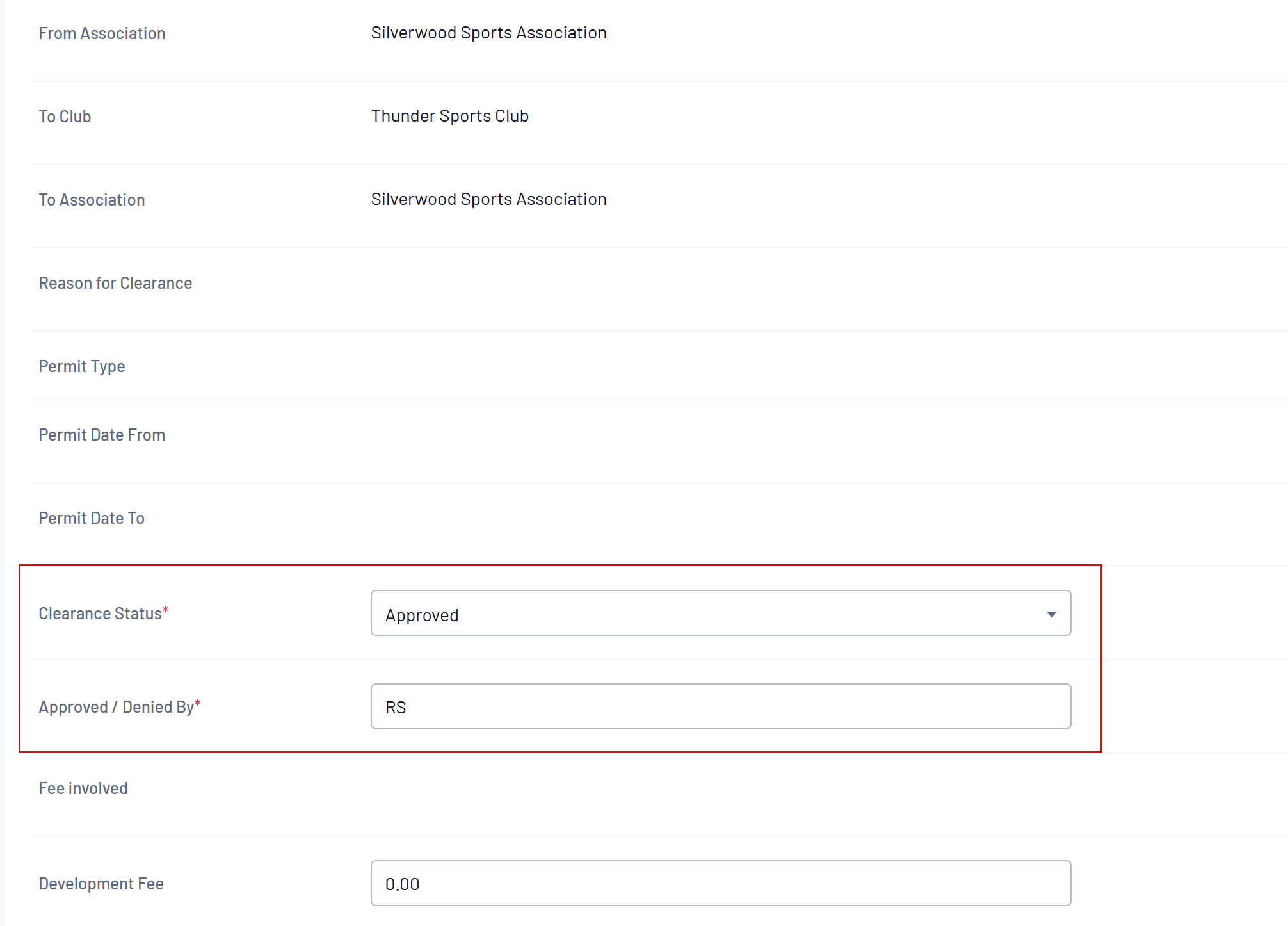Click the Permit Date To label

[x=92, y=518]
